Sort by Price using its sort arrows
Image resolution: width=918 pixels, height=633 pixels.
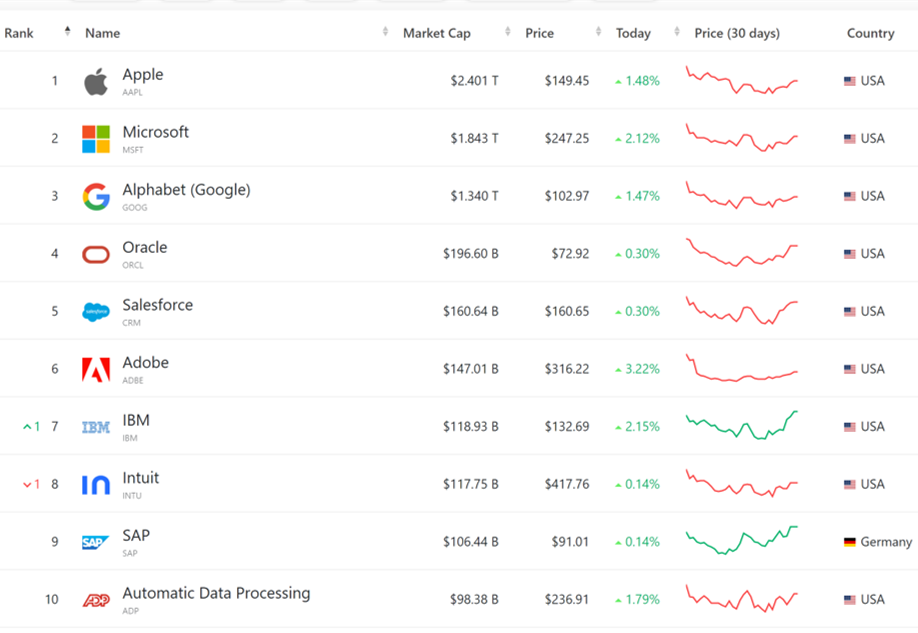click(x=598, y=31)
